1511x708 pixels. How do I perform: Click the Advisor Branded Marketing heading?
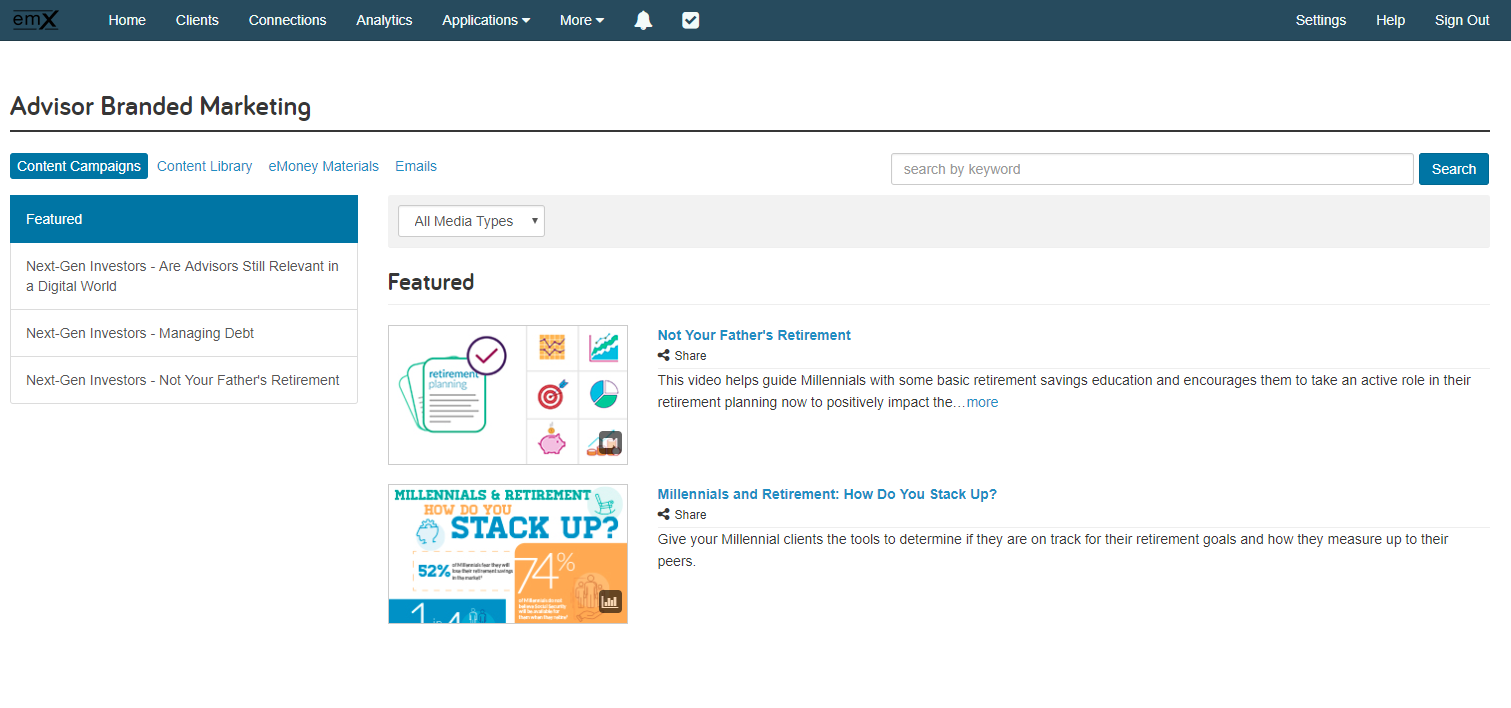[x=160, y=107]
